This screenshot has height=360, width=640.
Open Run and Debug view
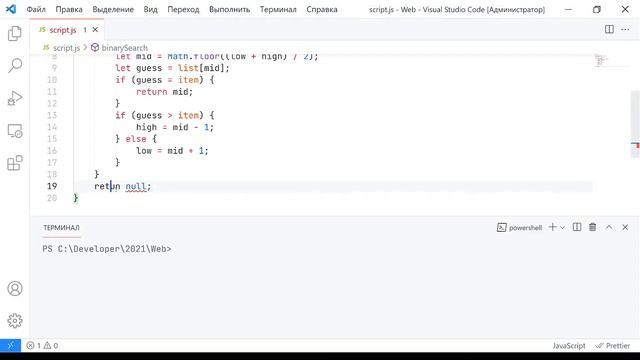click(x=15, y=98)
